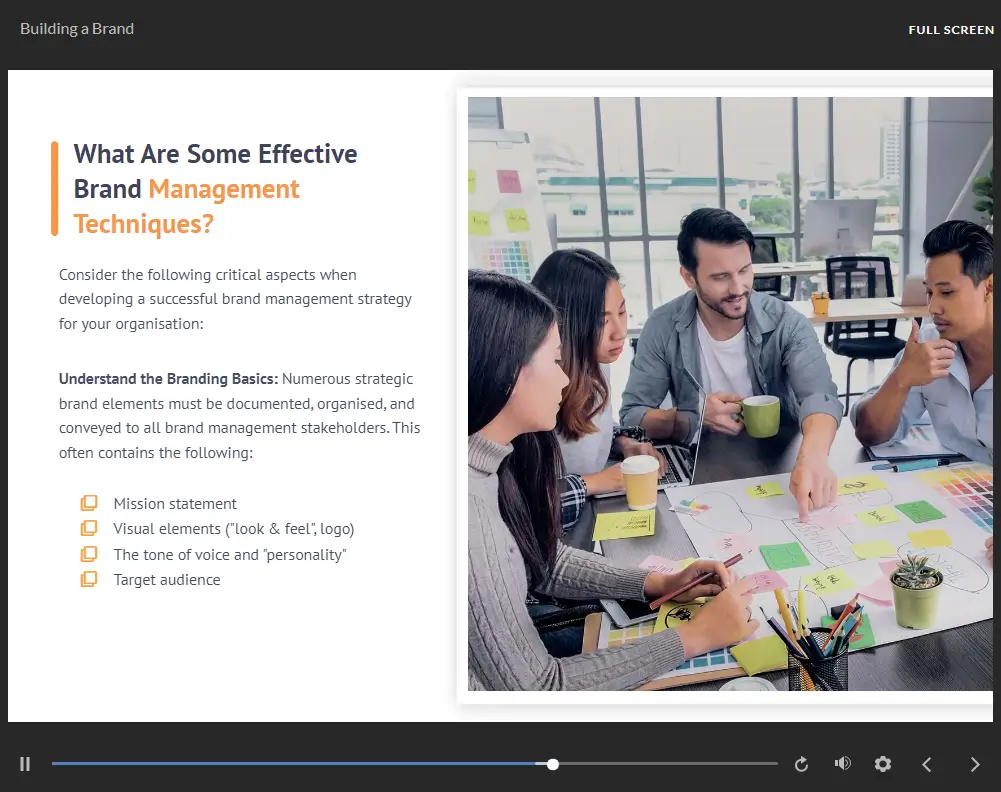Click the played portion of the progress bar
The height and width of the screenshot is (792, 1001).
(x=300, y=764)
